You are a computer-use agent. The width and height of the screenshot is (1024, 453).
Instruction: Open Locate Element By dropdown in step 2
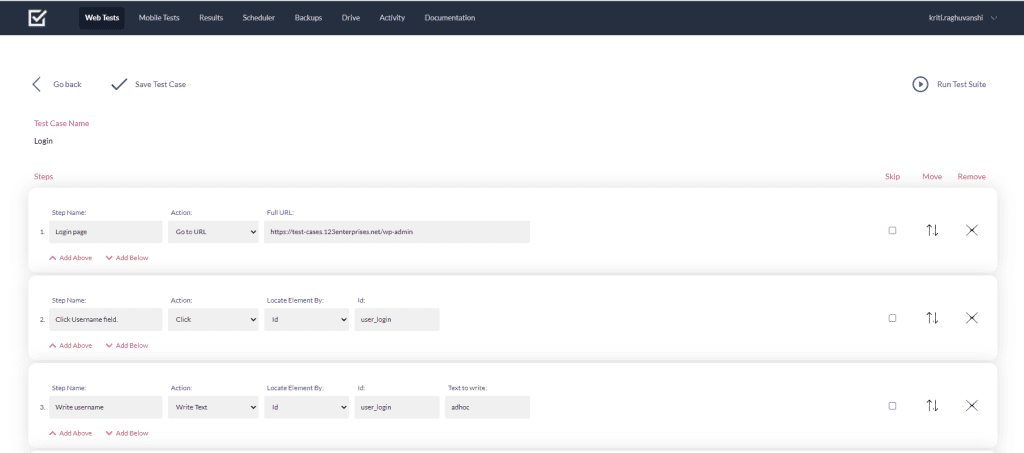[x=306, y=319]
